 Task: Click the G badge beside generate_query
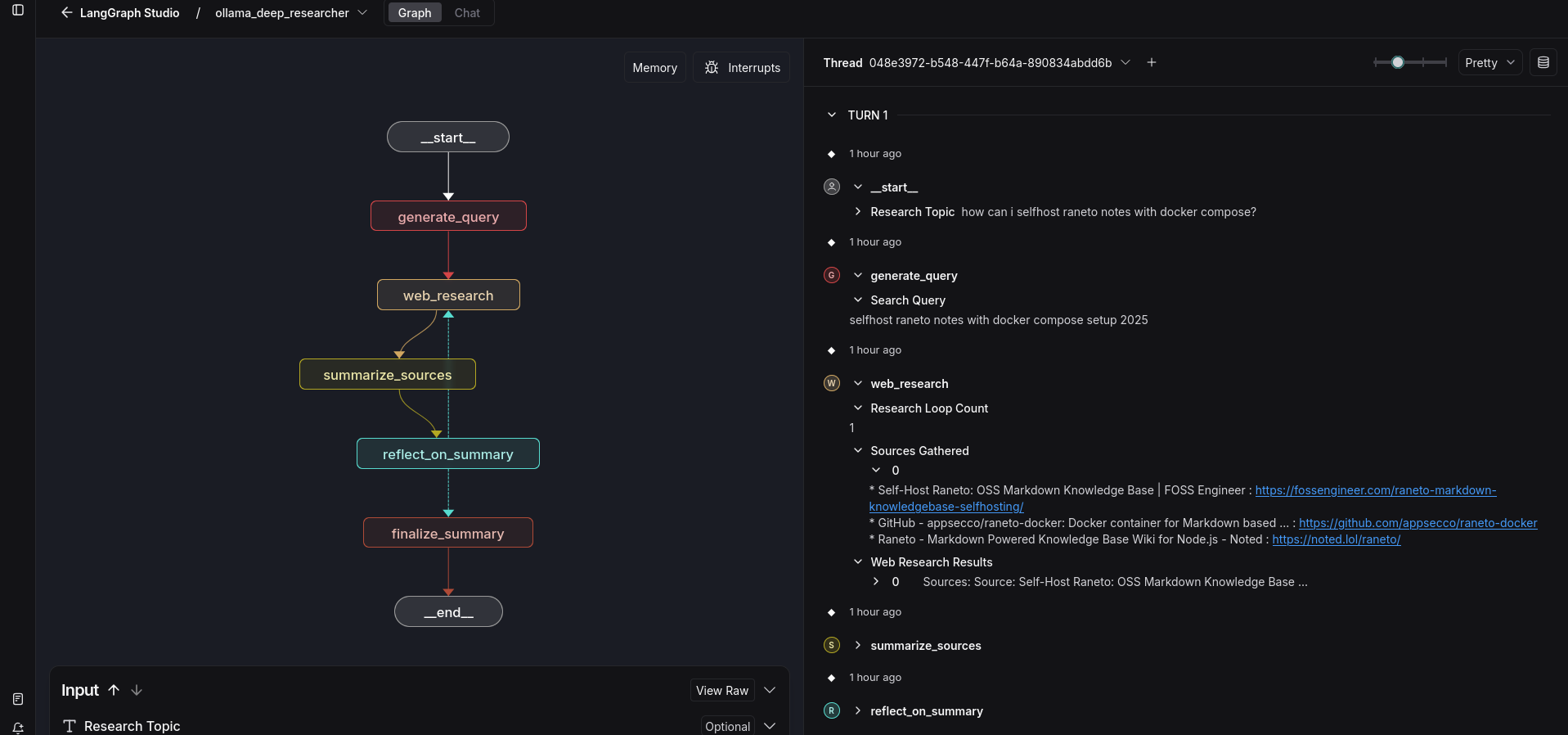pos(832,275)
